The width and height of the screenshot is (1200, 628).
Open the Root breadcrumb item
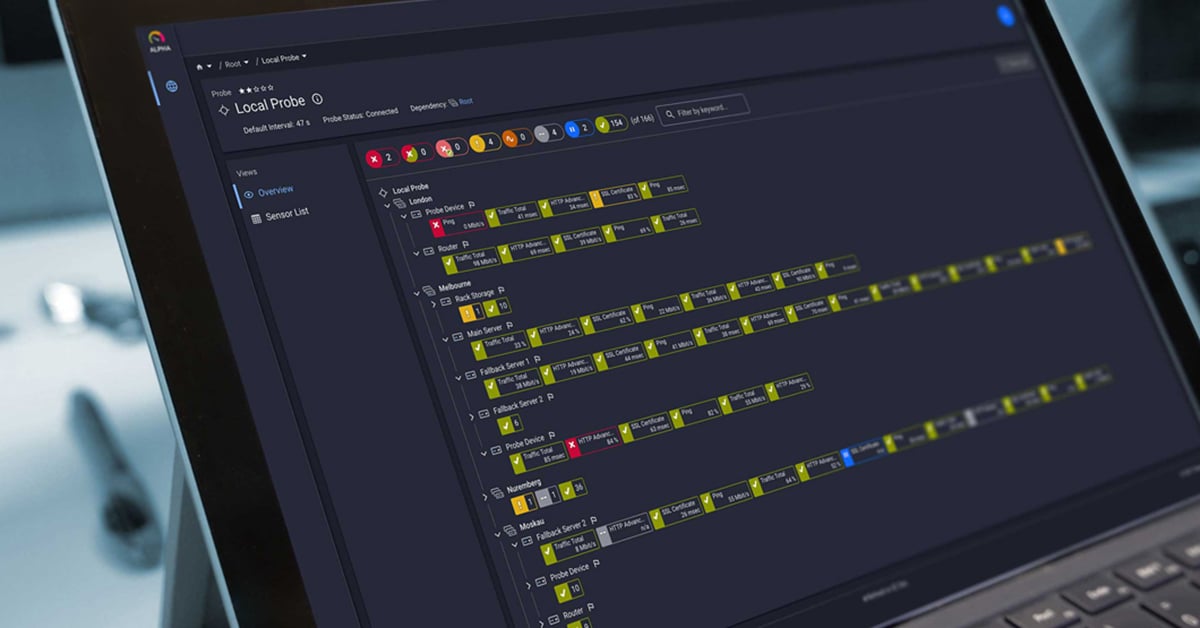235,64
